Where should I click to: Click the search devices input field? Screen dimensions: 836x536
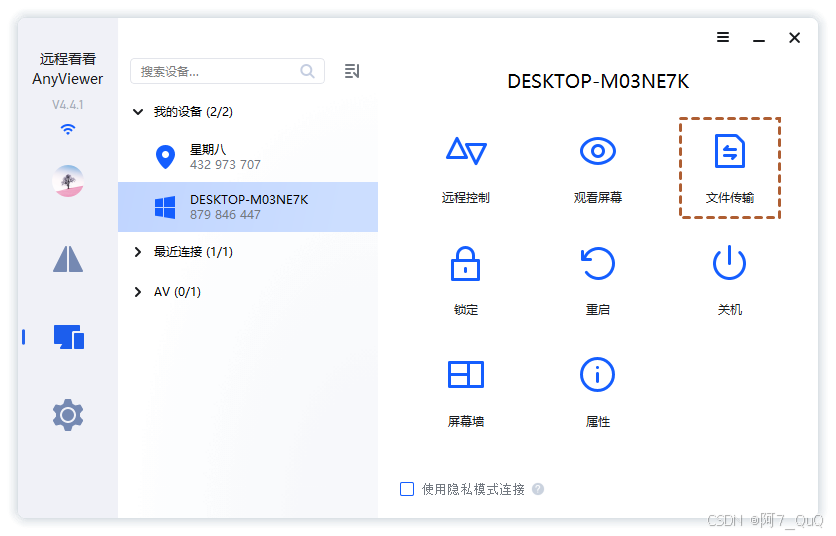pyautogui.click(x=227, y=71)
